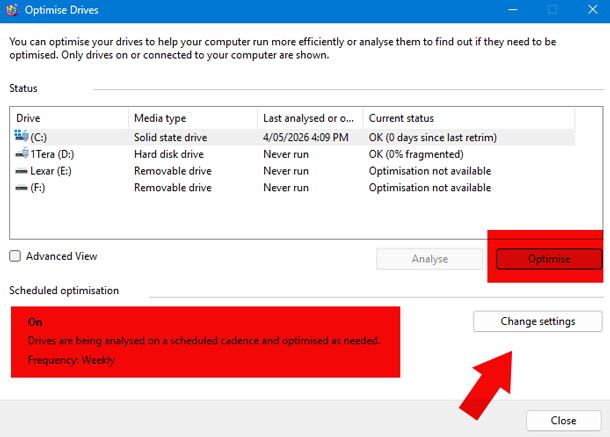Click 'Optimisation not available' in (F:) row

430,188
